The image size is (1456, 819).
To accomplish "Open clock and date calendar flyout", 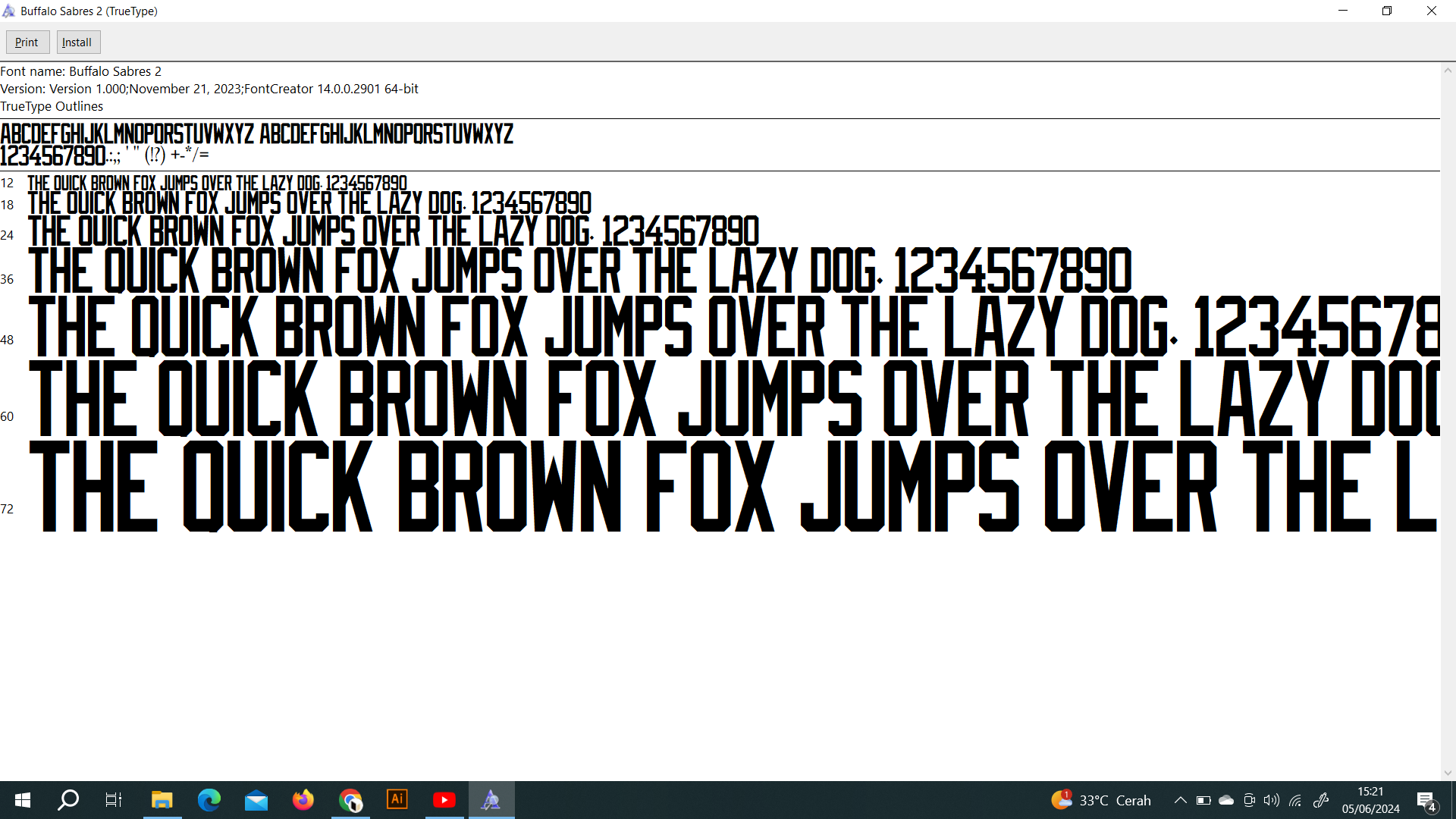I will [1370, 800].
